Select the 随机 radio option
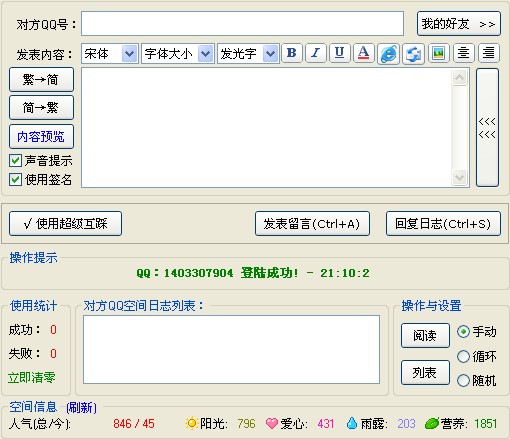 pos(463,380)
